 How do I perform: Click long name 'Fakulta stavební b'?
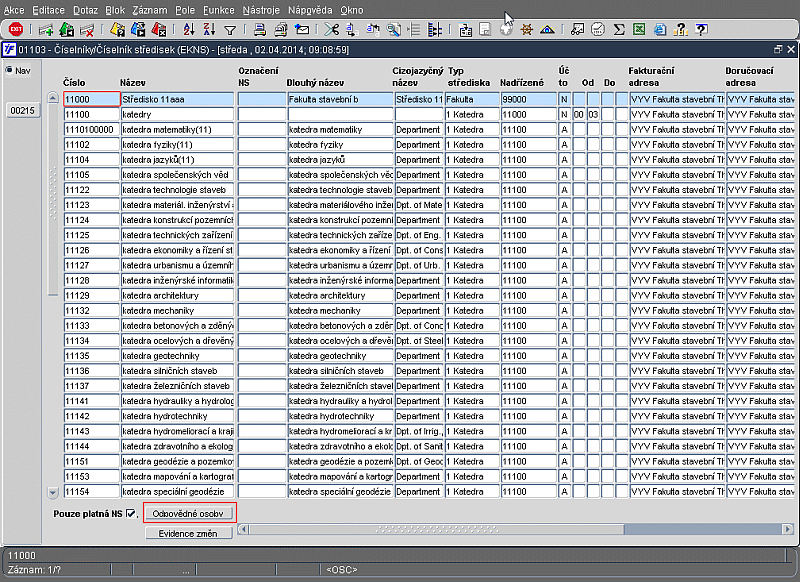coord(340,99)
